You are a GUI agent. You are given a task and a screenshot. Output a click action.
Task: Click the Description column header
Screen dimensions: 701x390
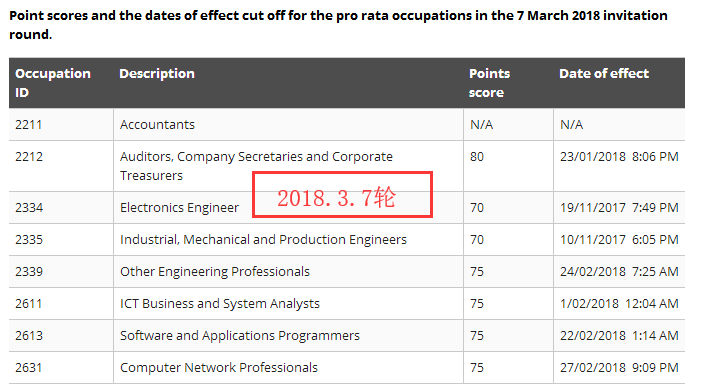(x=157, y=73)
